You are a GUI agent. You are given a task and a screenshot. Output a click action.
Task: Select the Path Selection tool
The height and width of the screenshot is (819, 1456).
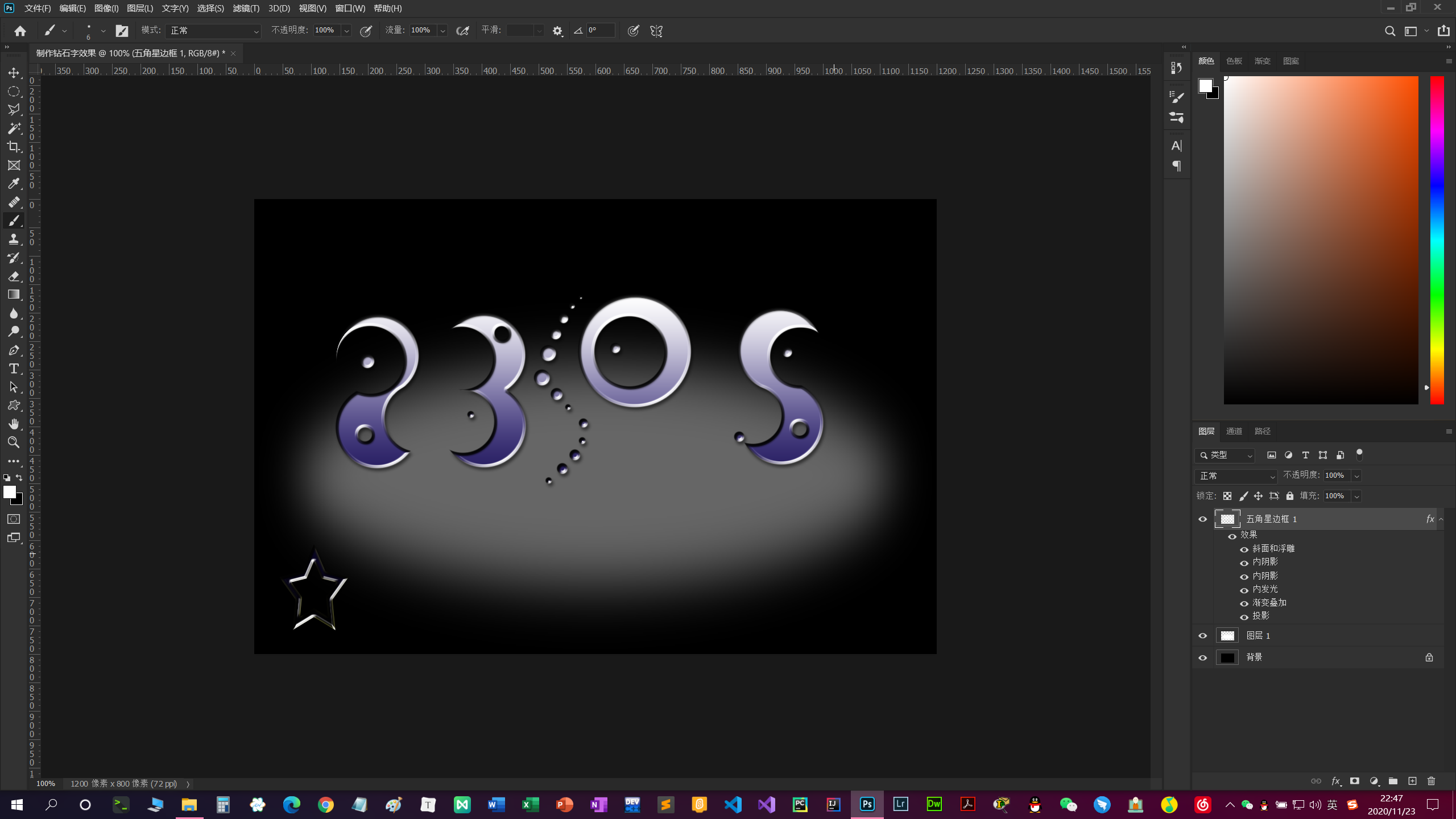(14, 387)
